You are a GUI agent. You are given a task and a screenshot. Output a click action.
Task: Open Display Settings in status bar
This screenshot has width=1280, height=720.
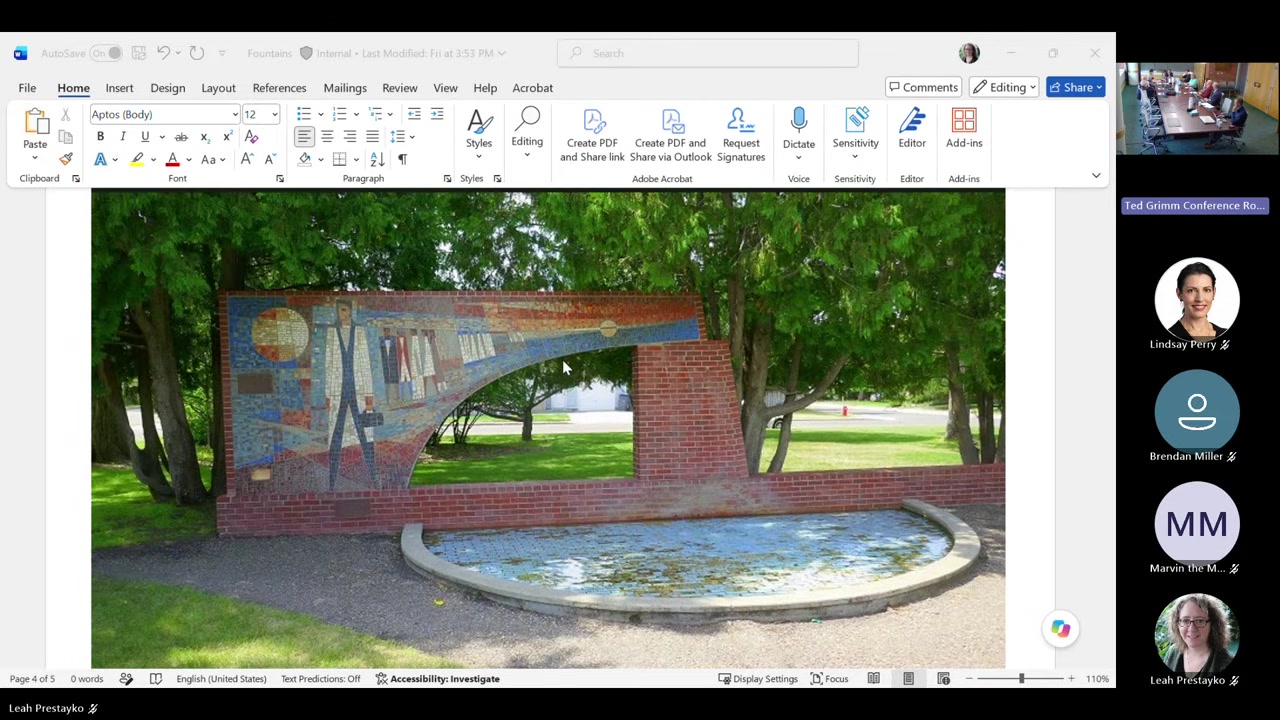[758, 679]
